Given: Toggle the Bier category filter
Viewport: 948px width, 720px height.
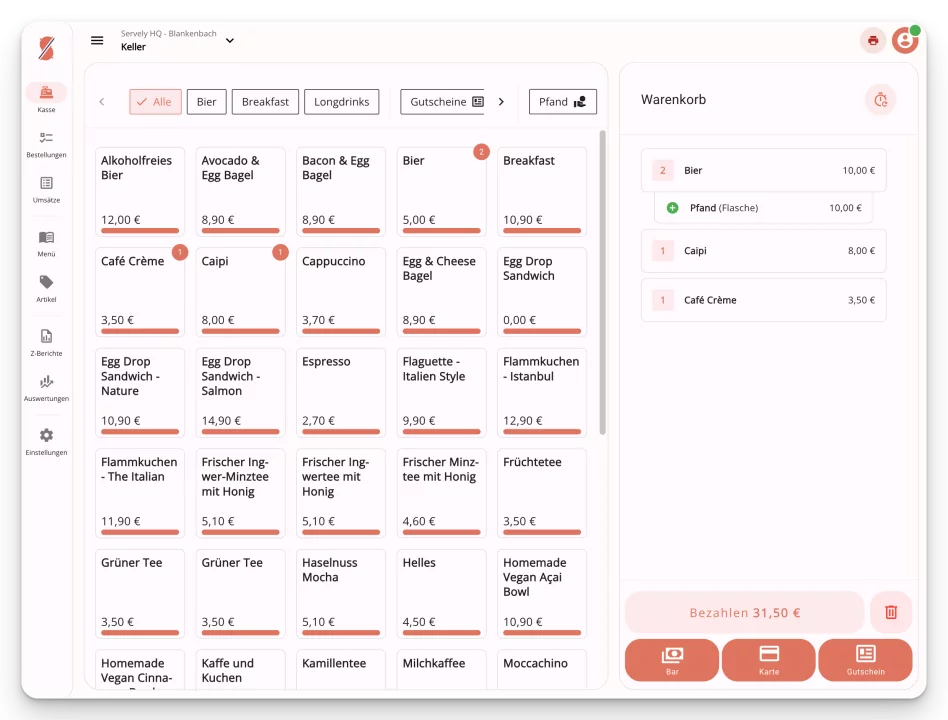Looking at the screenshot, I should 206,101.
